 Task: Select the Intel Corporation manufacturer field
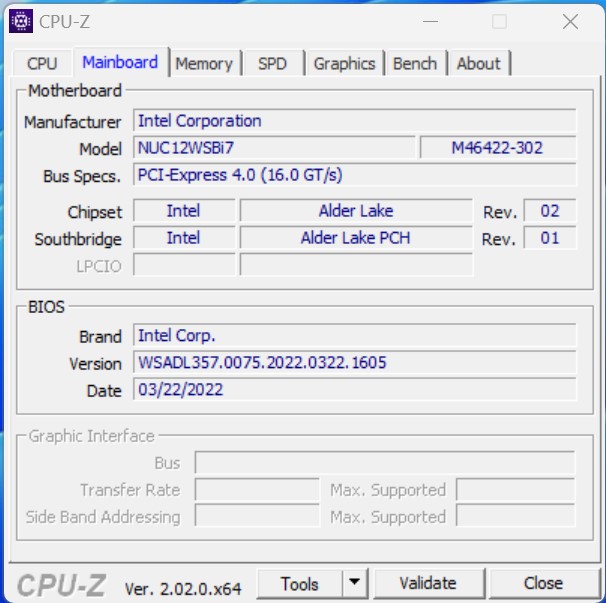click(354, 121)
